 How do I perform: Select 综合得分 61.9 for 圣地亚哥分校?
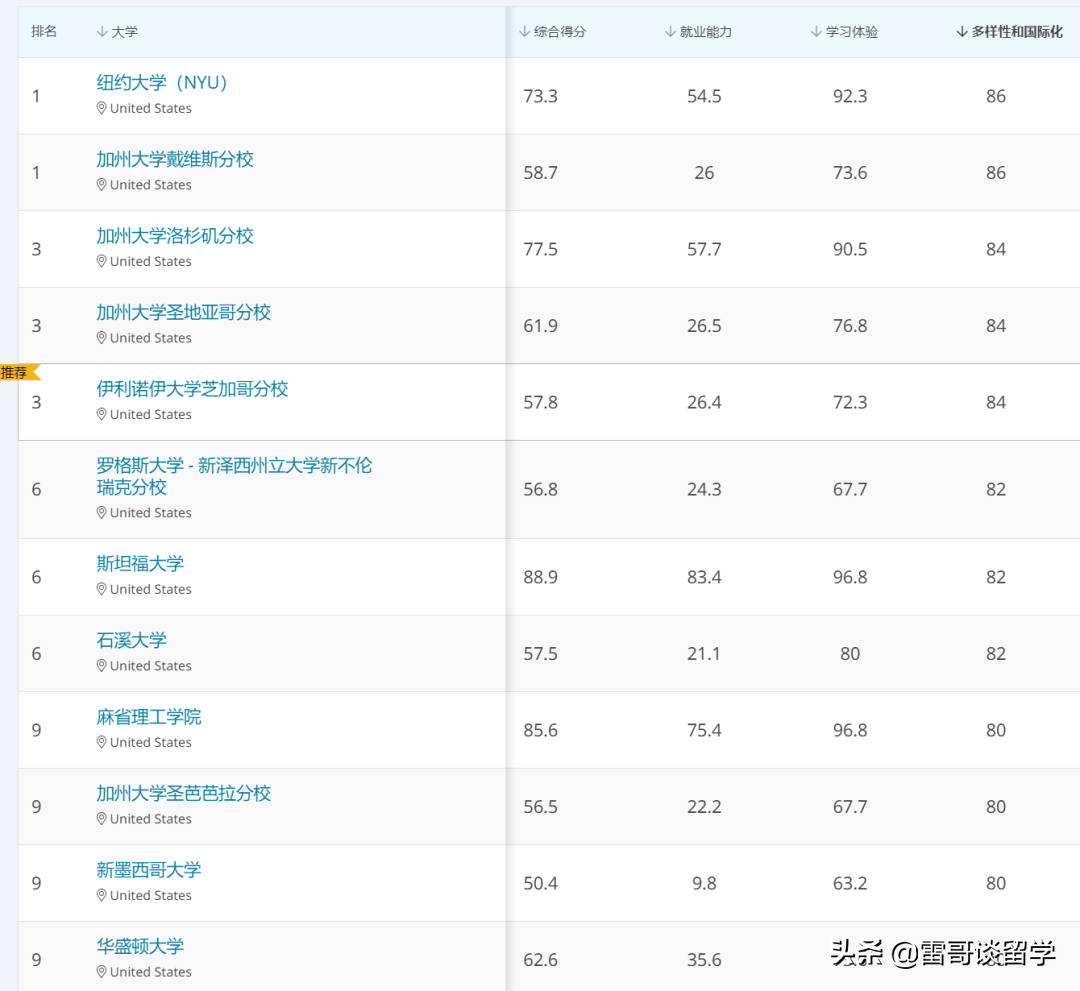[540, 325]
